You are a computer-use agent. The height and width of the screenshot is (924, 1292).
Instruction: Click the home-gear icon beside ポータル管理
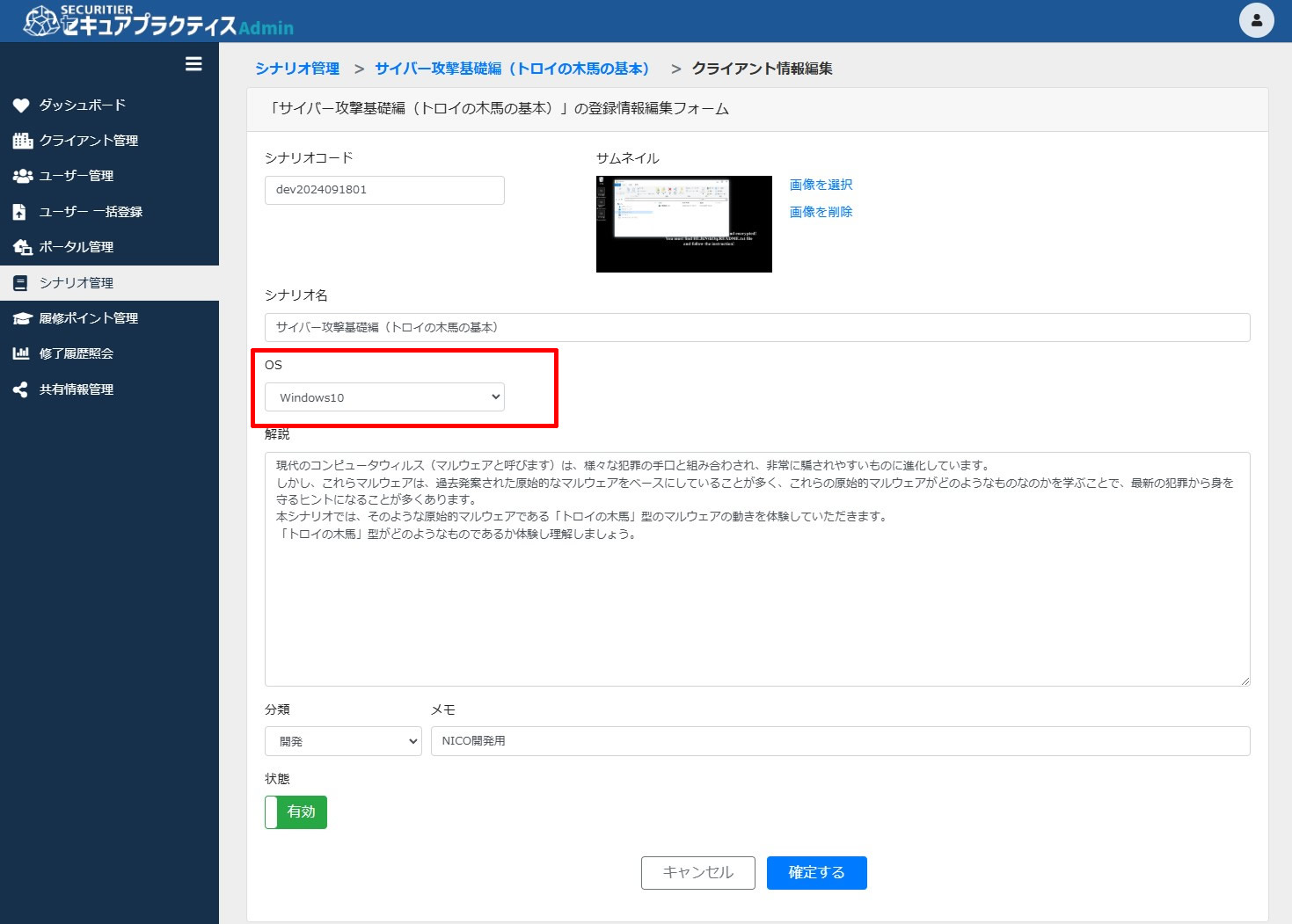(x=22, y=247)
